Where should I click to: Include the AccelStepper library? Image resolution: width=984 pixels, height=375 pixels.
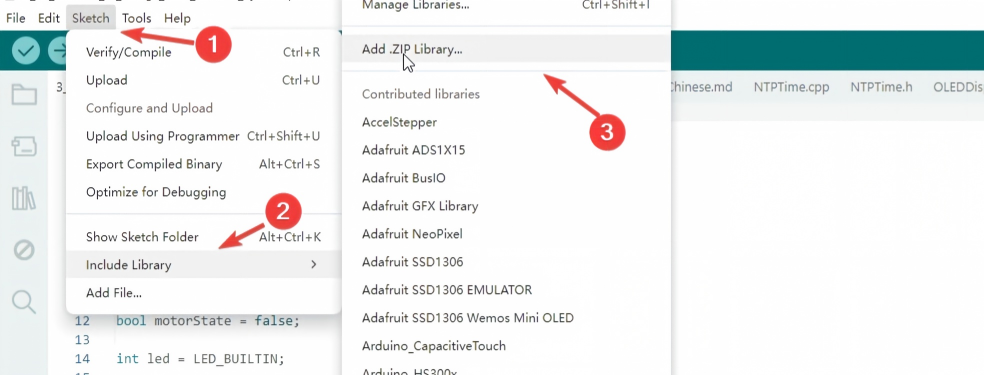pos(506,122)
